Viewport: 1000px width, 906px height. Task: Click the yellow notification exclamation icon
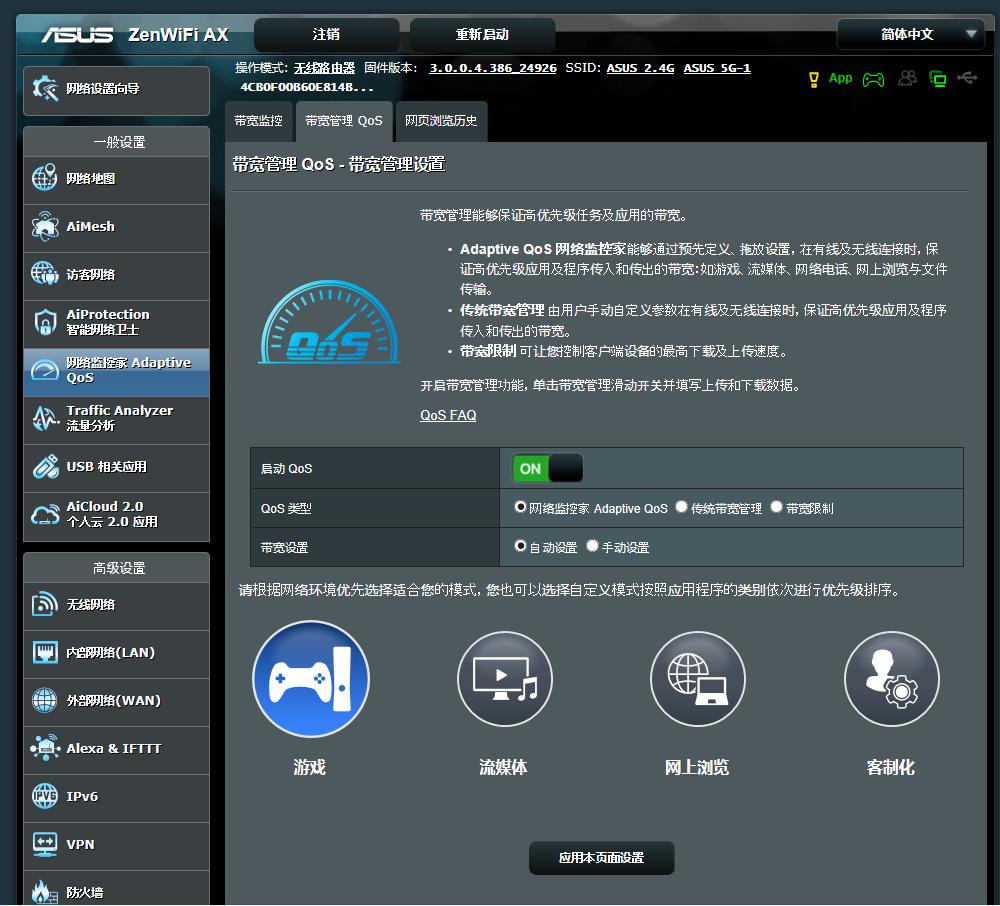click(x=814, y=79)
